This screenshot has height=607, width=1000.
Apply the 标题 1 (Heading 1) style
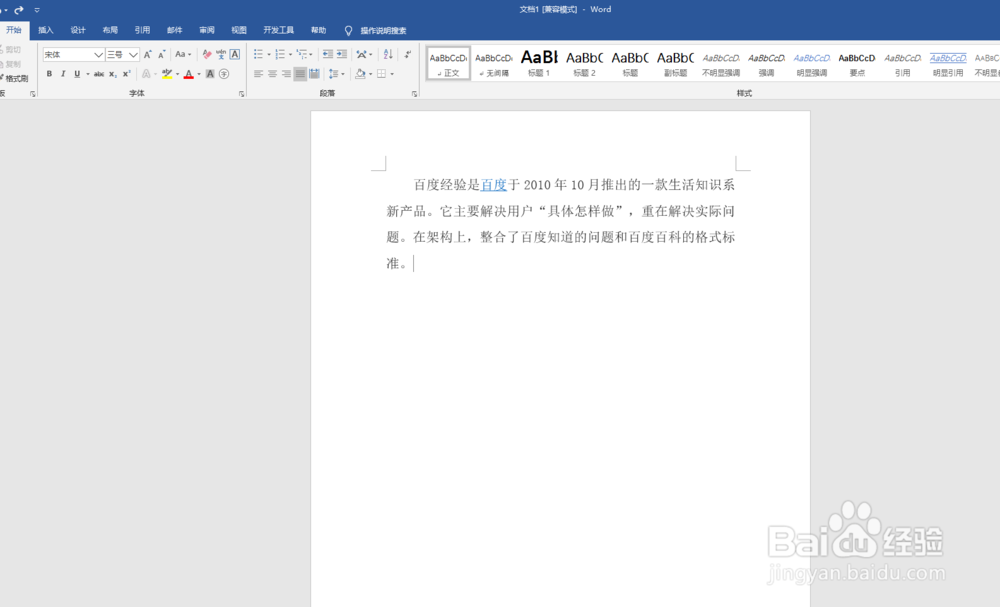[539, 63]
